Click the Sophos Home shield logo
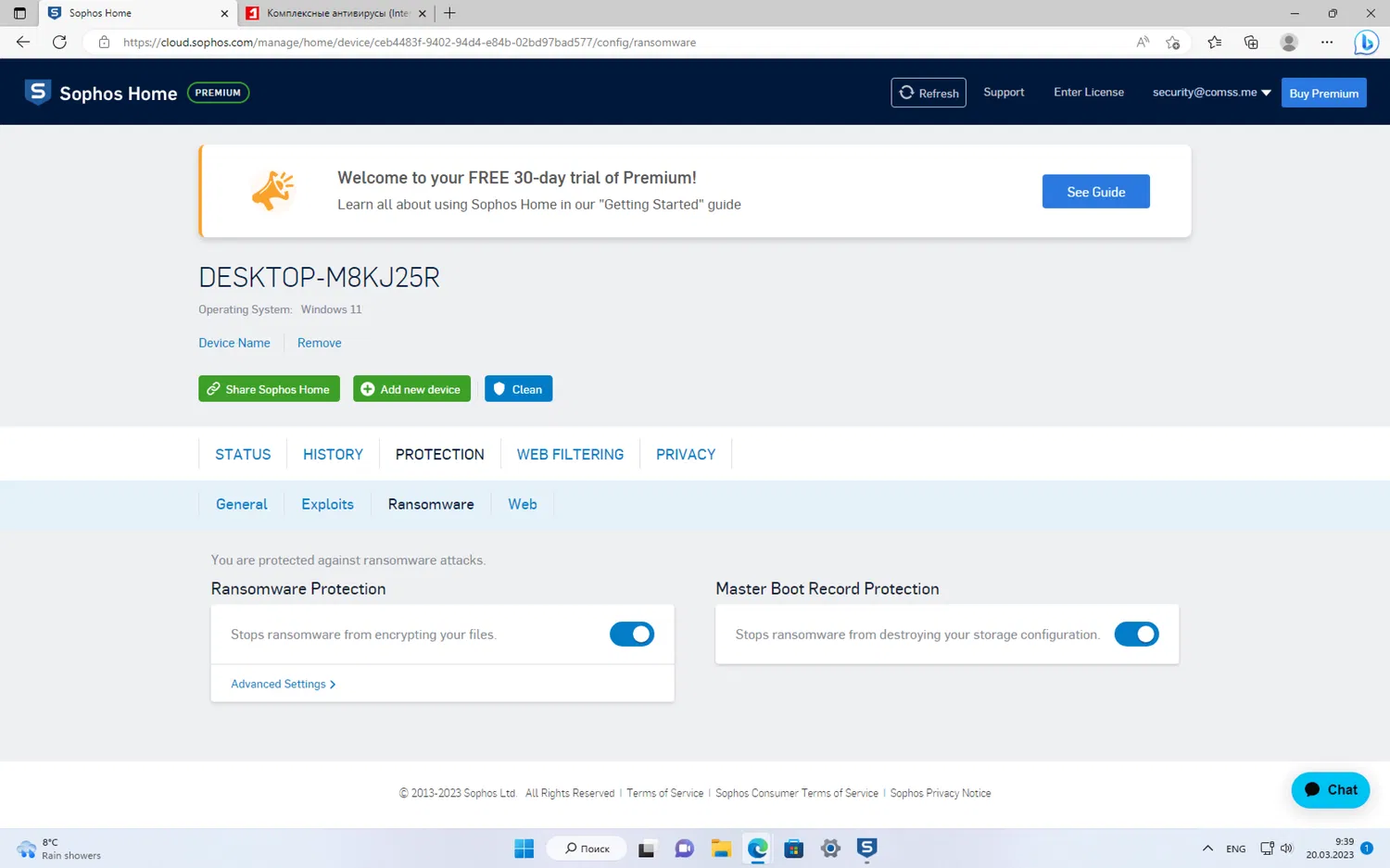This screenshot has height=868, width=1390. point(38,93)
